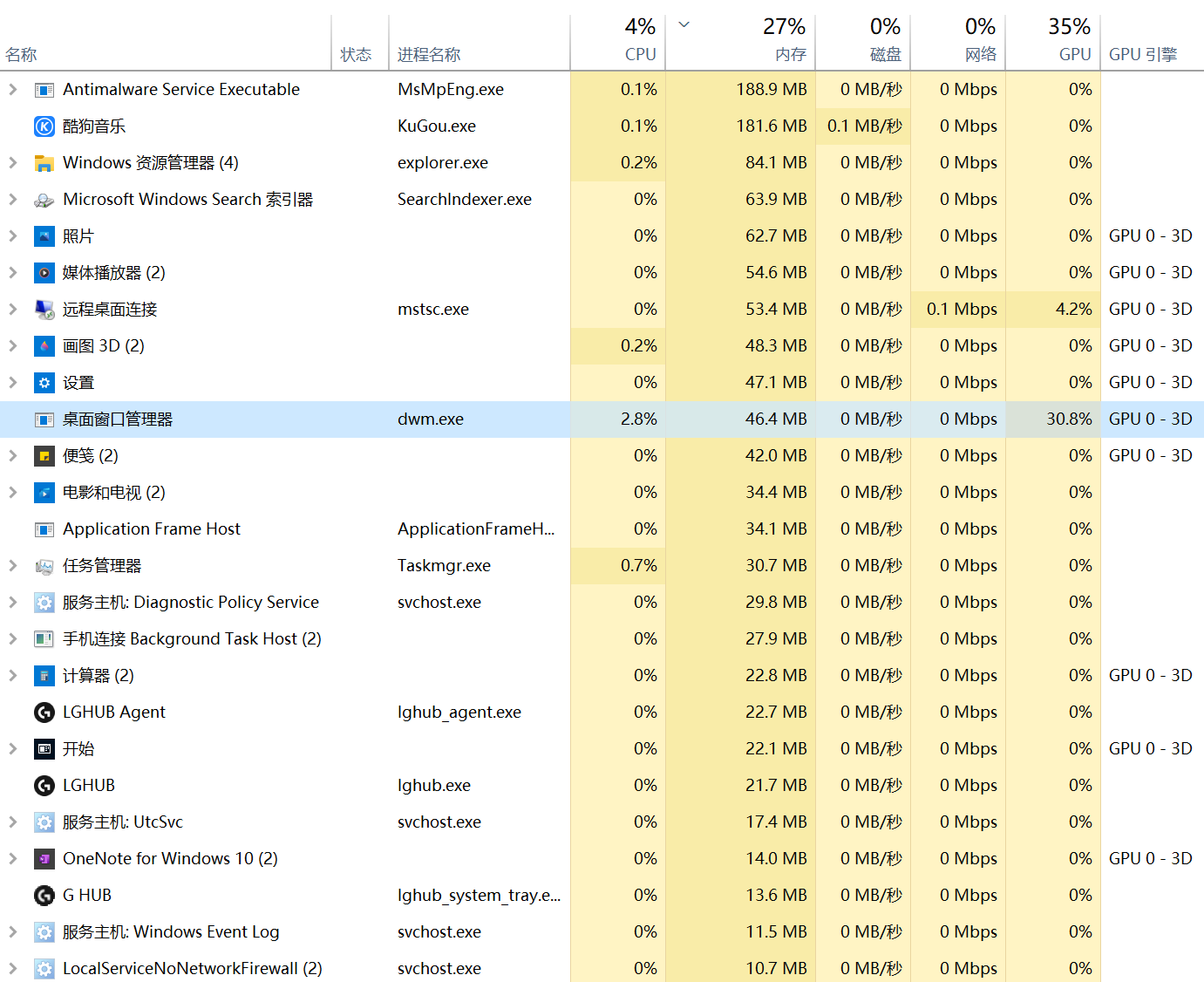Click the Windows Event Log service icon
Viewport: 1204px width, 982px height.
[44, 932]
